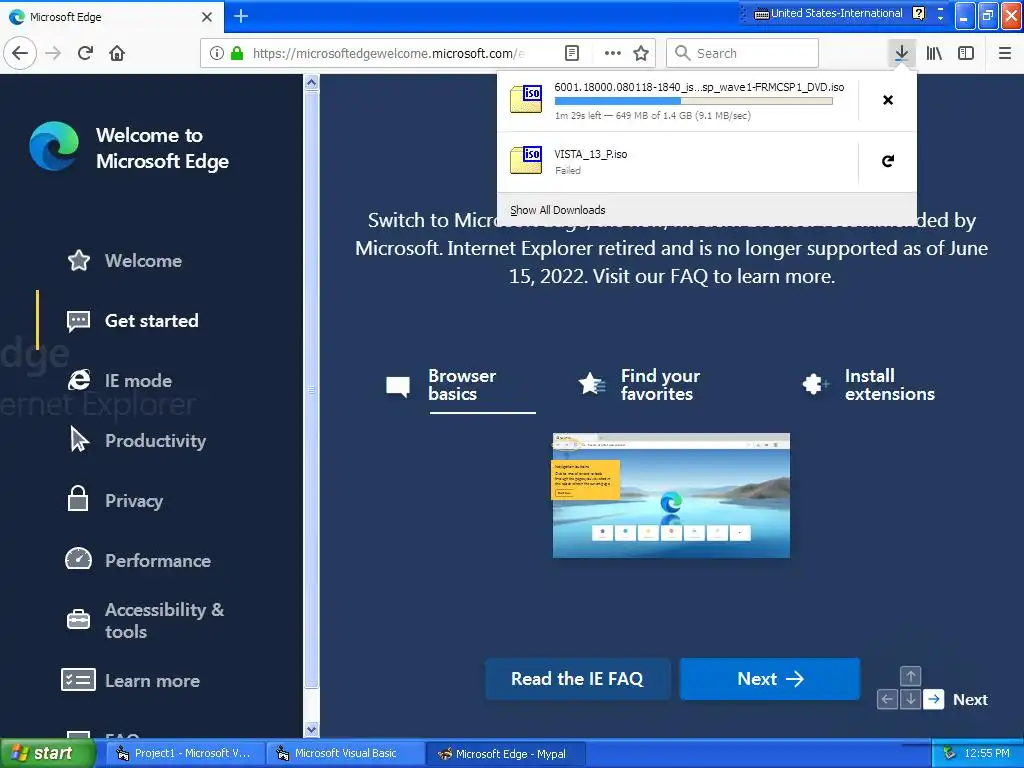Open the page actions three-dot menu
The image size is (1024, 768).
[612, 53]
